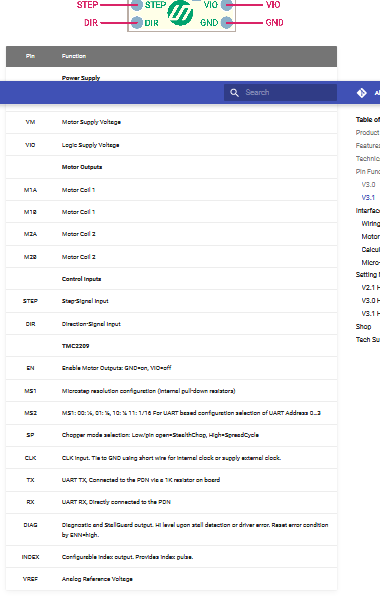Click the magnifier search icon
380x604 pixels.
[x=234, y=92]
